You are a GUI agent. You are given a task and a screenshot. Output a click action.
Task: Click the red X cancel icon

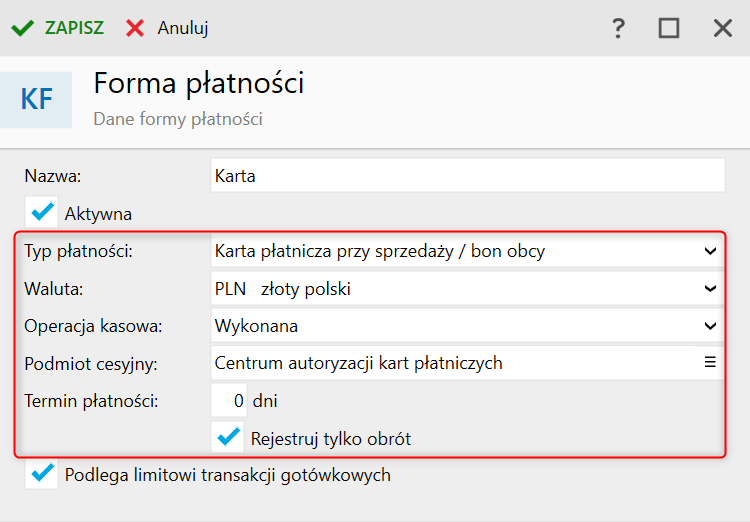(x=135, y=28)
